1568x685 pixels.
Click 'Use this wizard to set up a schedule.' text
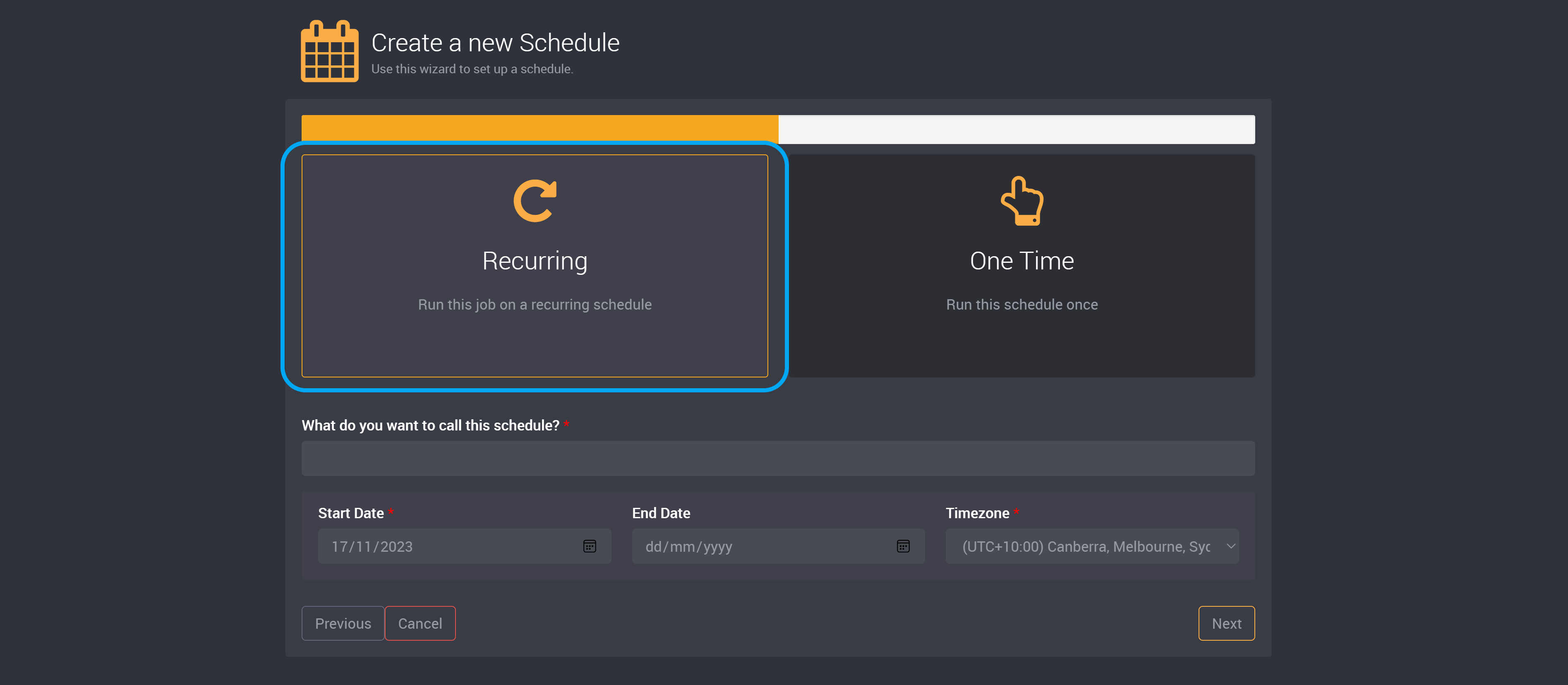472,70
